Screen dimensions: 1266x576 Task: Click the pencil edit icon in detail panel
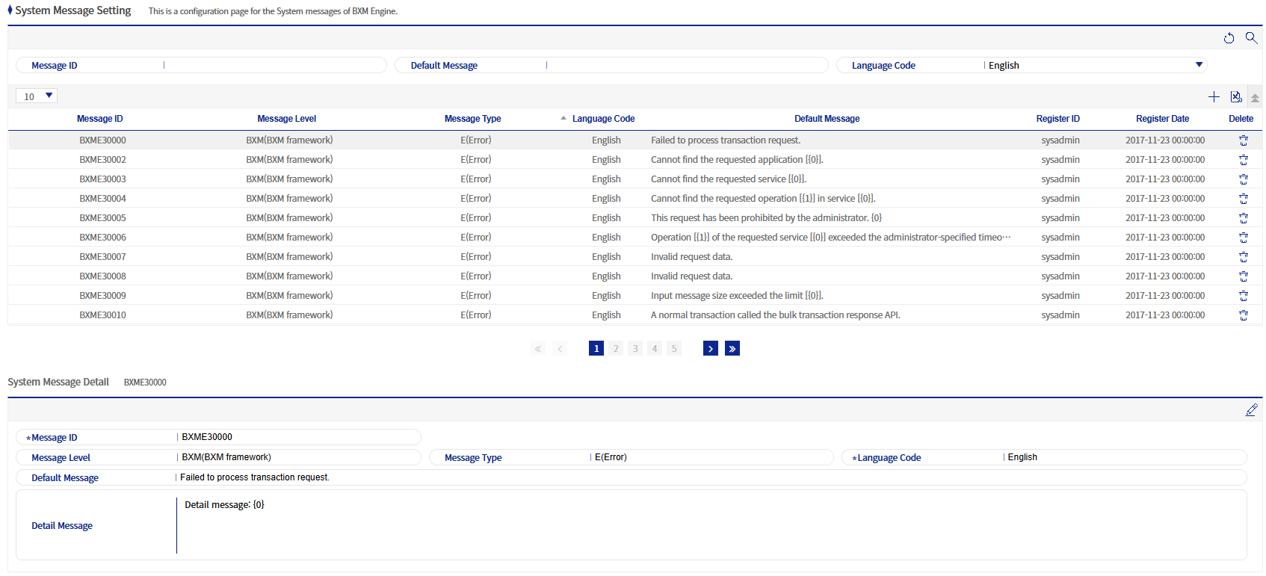click(x=1251, y=410)
